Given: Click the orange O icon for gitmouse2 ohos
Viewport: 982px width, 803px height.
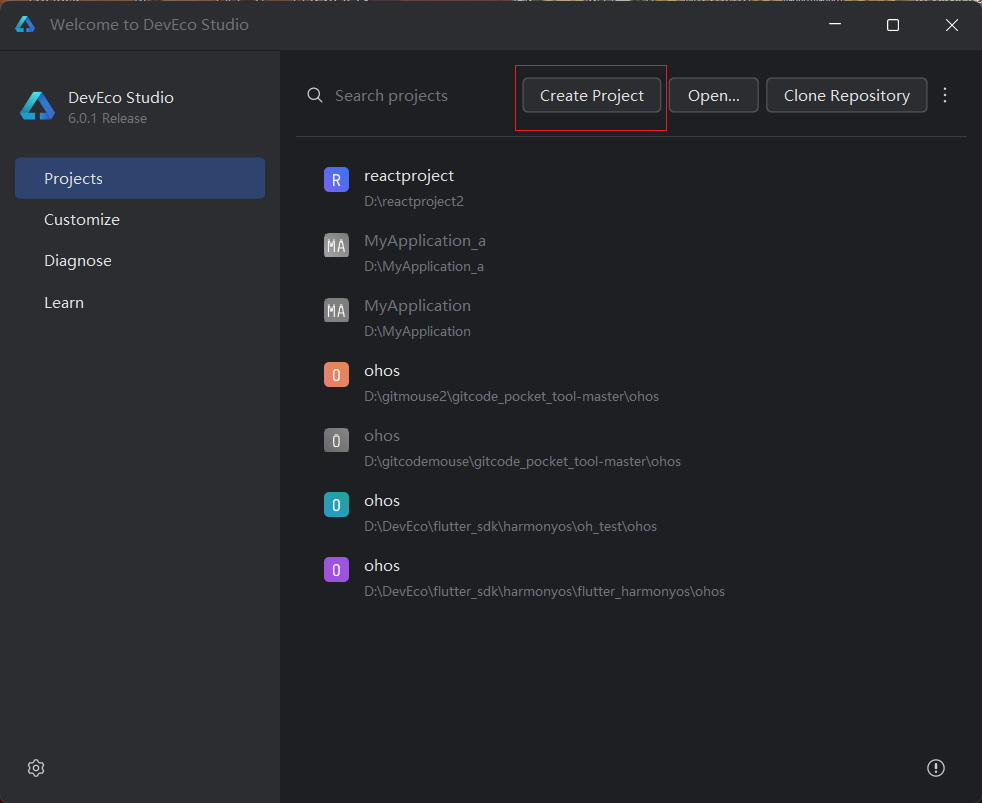Looking at the screenshot, I should coord(336,375).
